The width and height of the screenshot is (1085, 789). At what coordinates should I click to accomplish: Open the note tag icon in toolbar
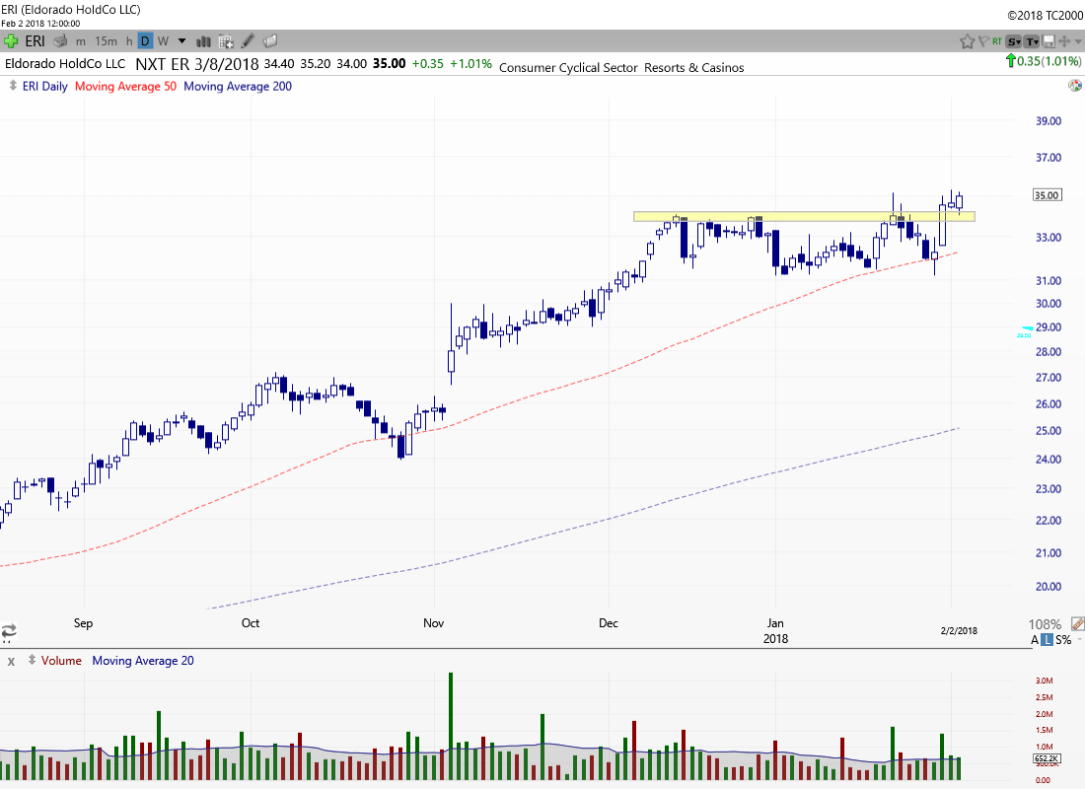click(x=270, y=41)
